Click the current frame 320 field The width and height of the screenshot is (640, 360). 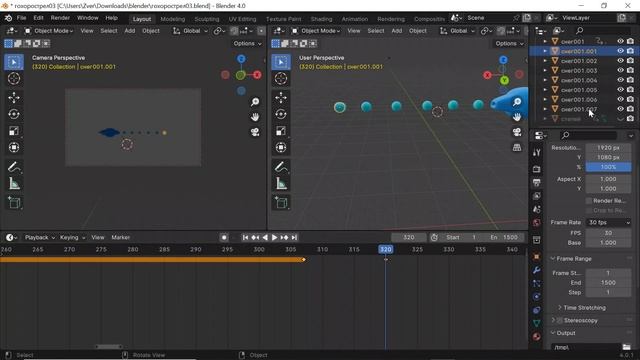409,237
